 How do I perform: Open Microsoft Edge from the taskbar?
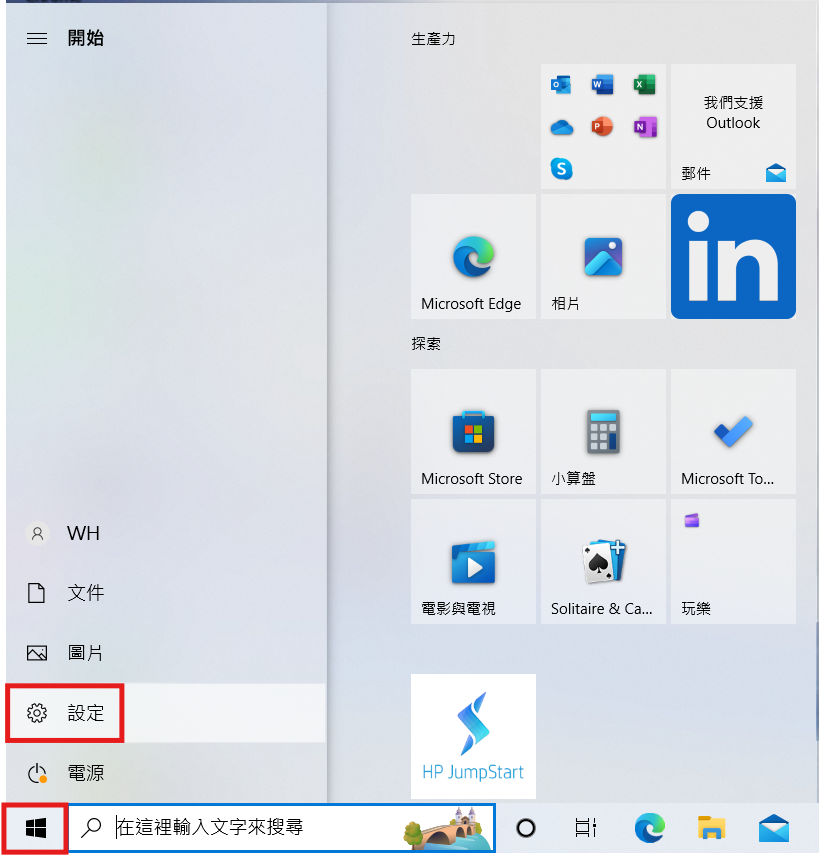coord(649,828)
